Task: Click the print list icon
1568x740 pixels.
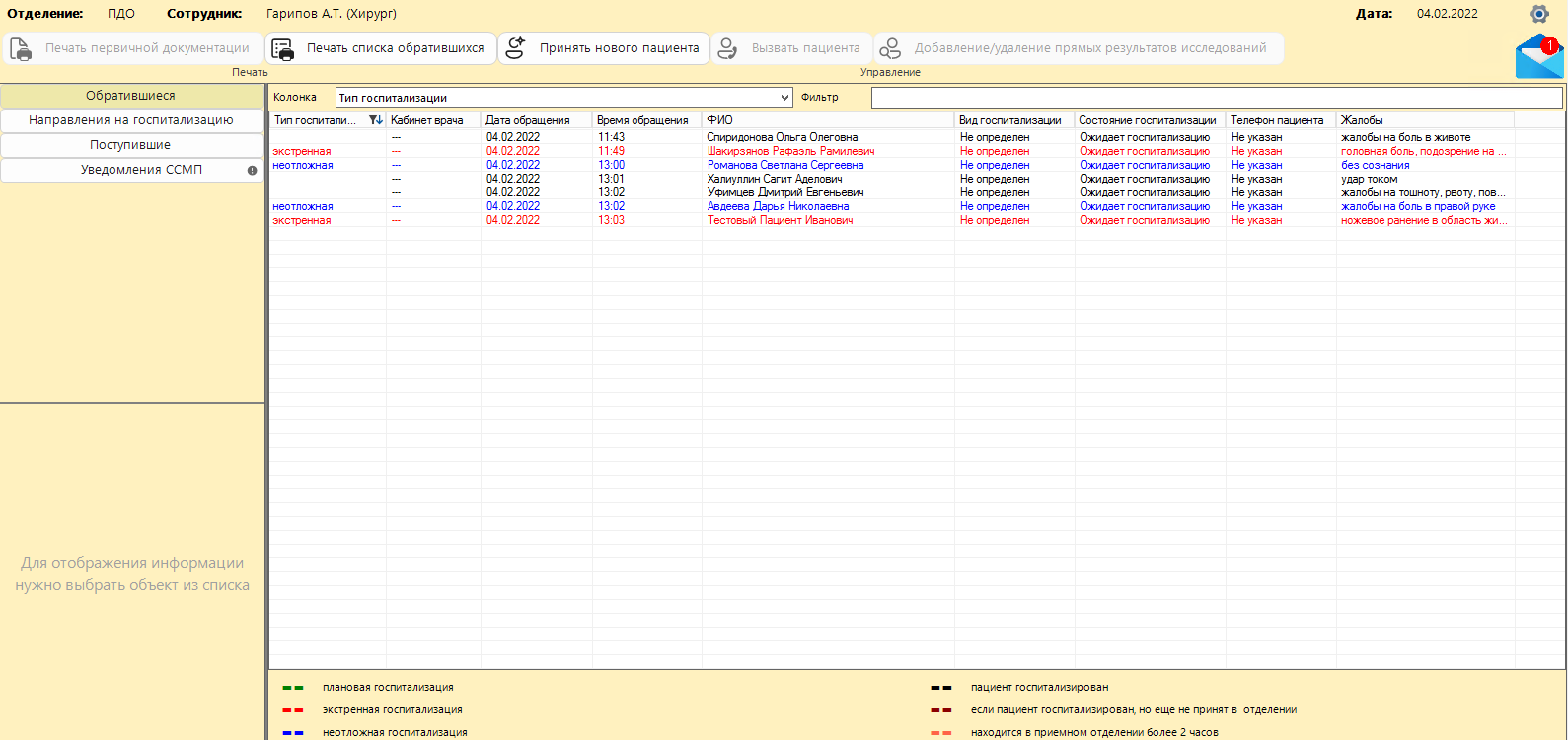Action: (x=283, y=48)
